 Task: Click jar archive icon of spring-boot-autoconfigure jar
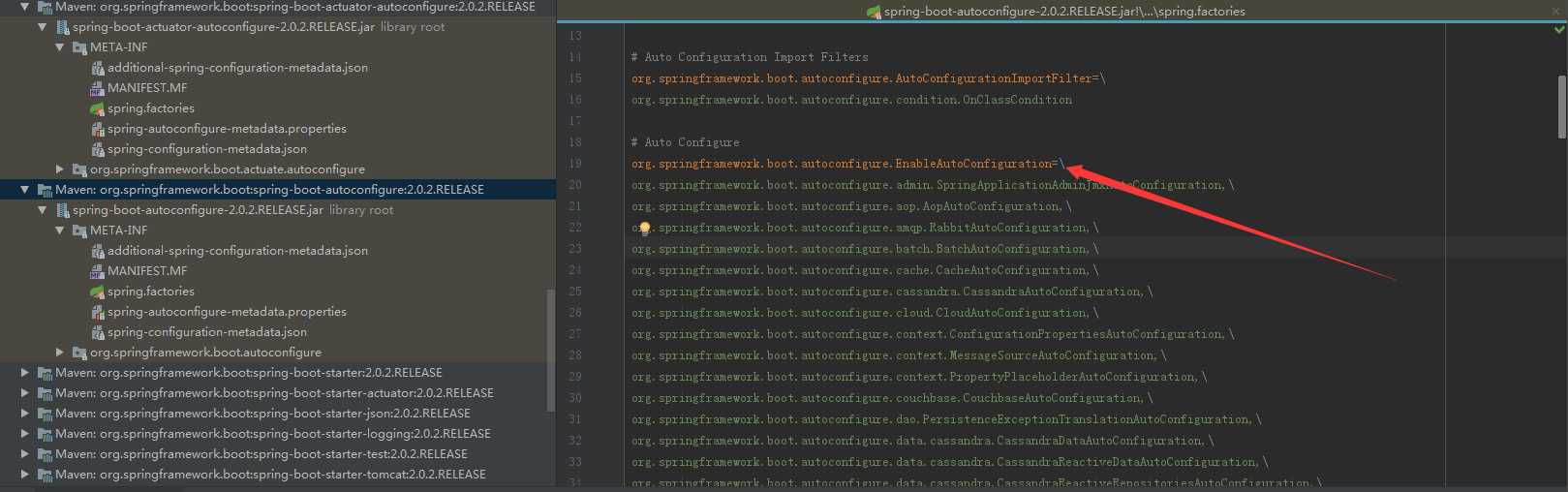pyautogui.click(x=62, y=210)
